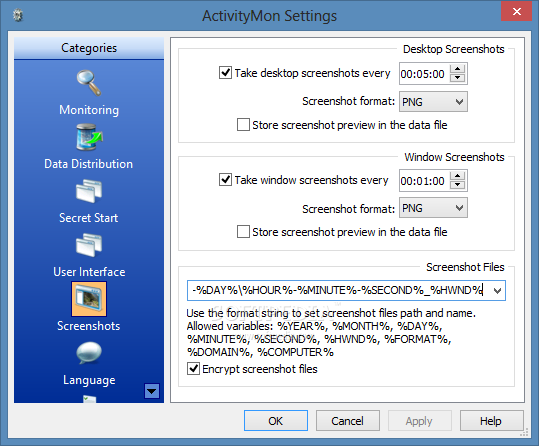This screenshot has width=539, height=446.
Task: Open the Monitoring category magnifier icon
Action: [89, 83]
